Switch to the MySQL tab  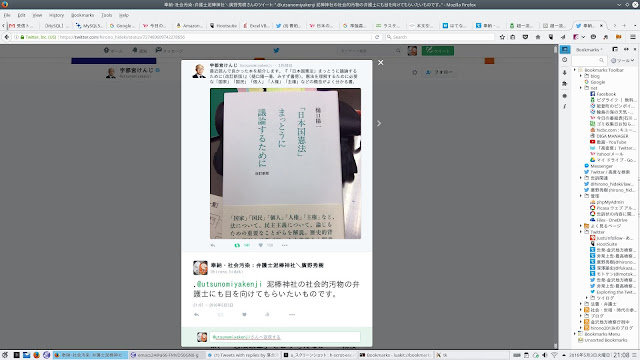(89, 25)
